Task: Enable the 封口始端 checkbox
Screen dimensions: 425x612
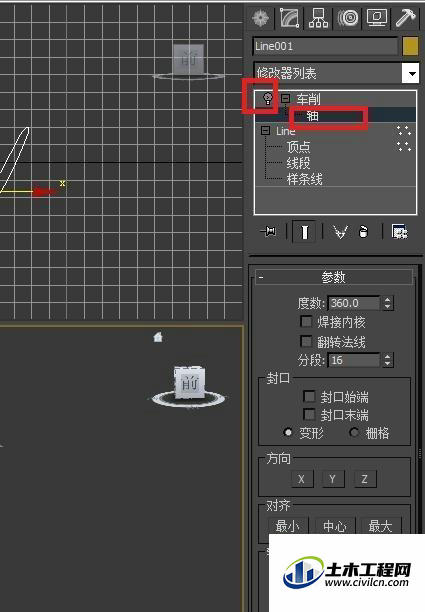Action: [x=309, y=397]
